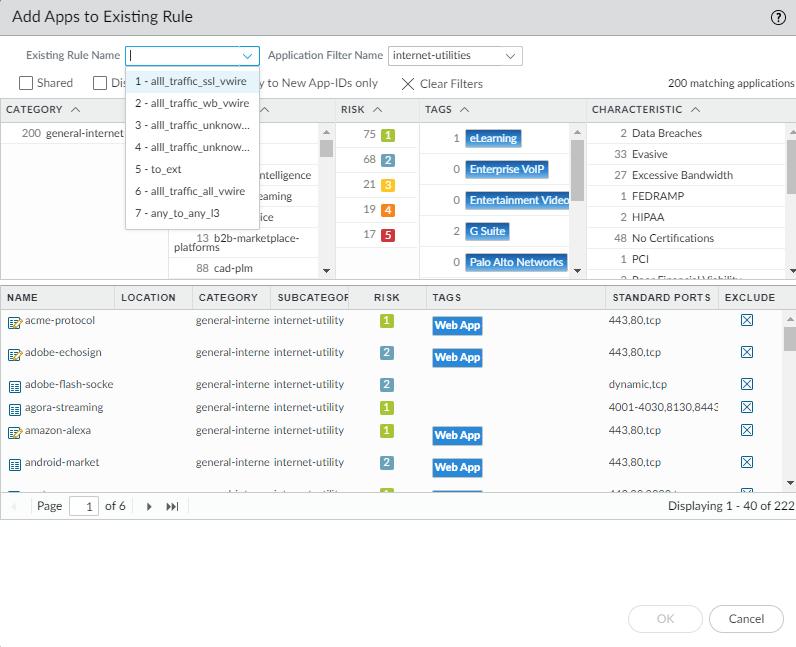Go to next page arrow in pager
The height and width of the screenshot is (647, 796).
(150, 507)
